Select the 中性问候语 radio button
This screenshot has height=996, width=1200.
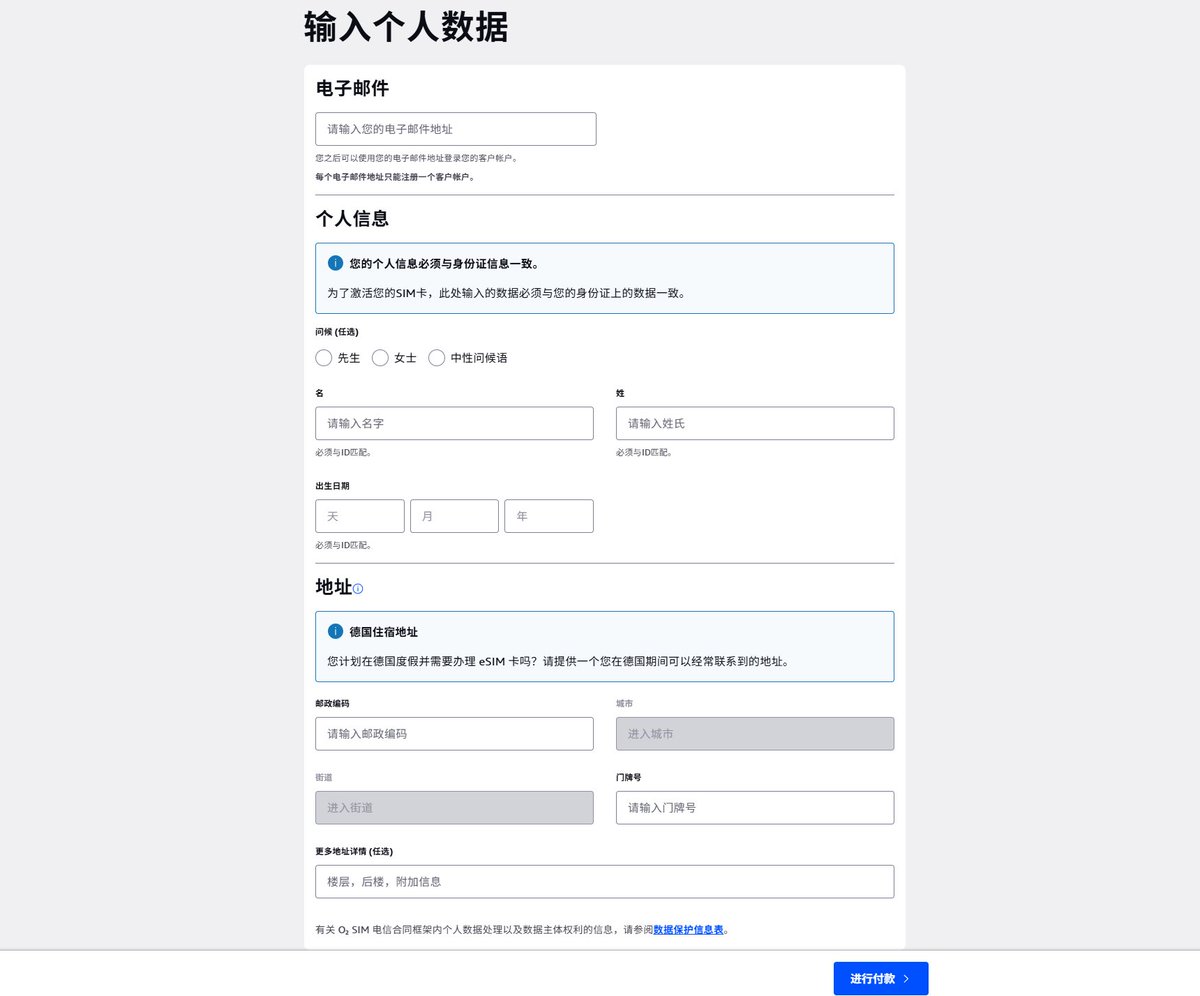pyautogui.click(x=436, y=358)
